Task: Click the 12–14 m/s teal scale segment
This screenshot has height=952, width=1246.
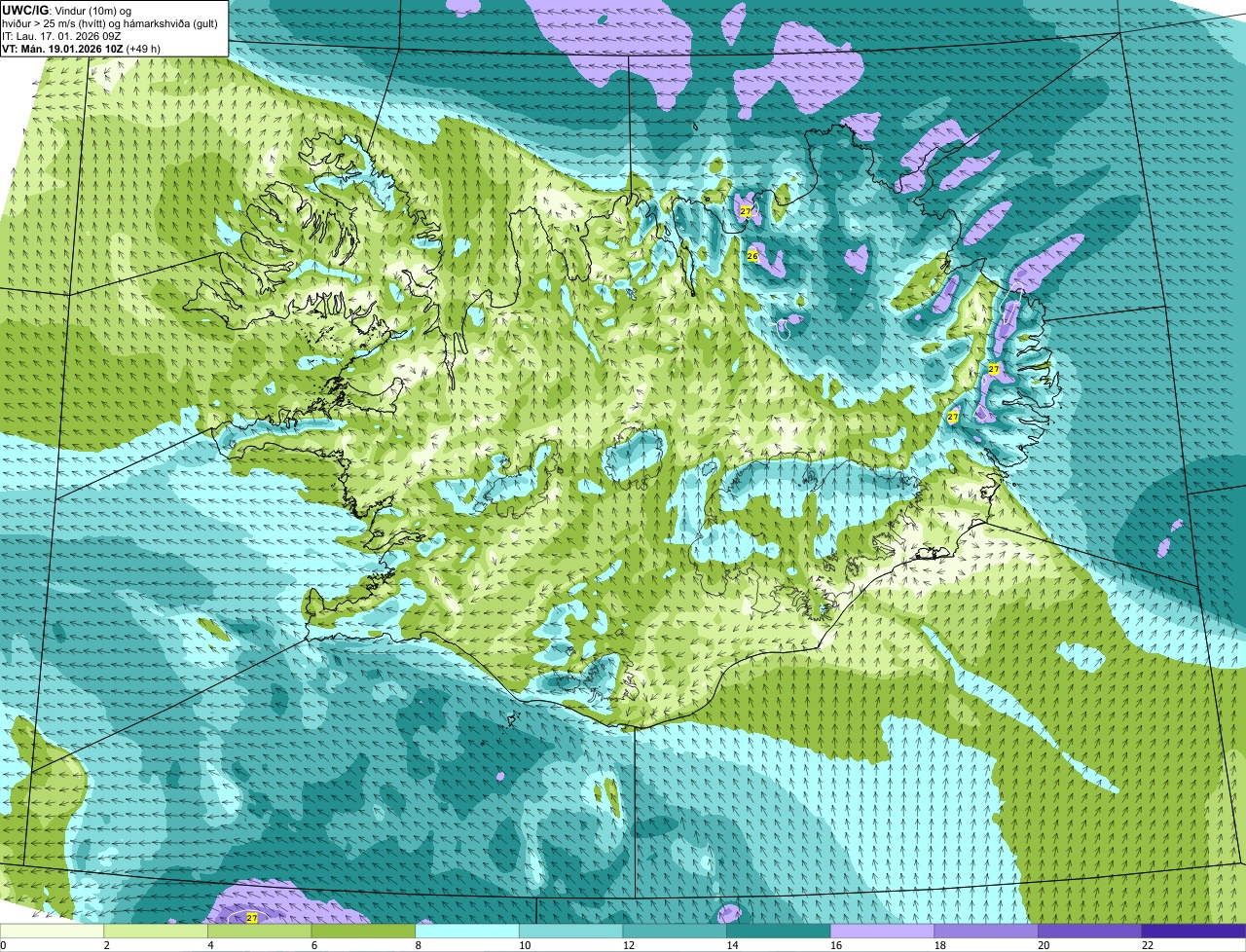Action: (x=675, y=932)
